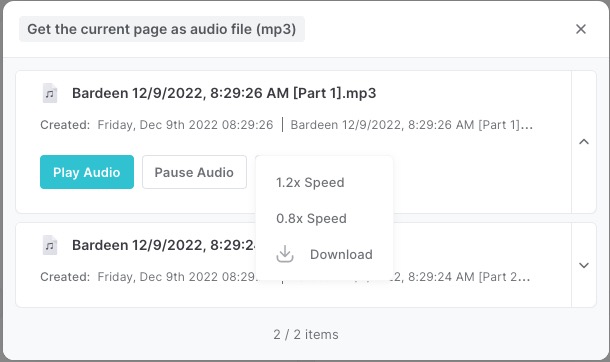Click the second item's Created date text

coord(177,277)
